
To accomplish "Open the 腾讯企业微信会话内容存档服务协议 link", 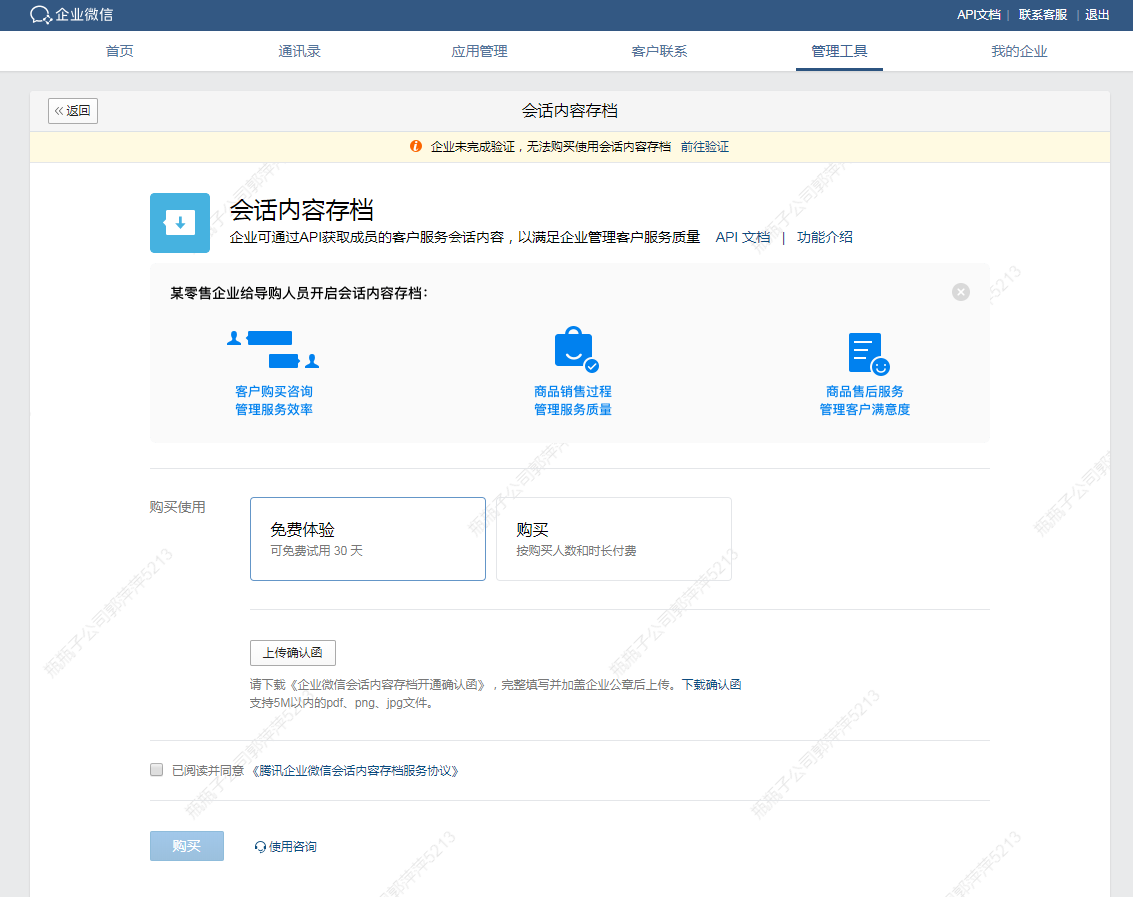I will (x=355, y=771).
